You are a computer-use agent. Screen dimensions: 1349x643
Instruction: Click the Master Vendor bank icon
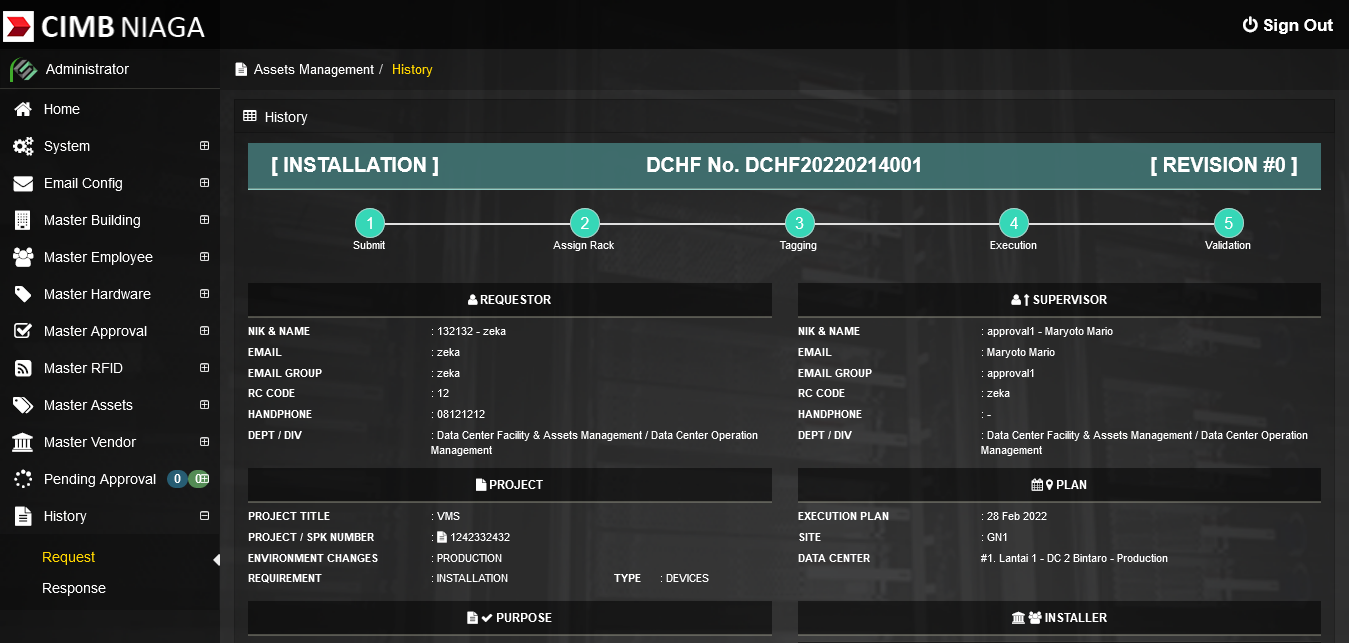pos(22,441)
